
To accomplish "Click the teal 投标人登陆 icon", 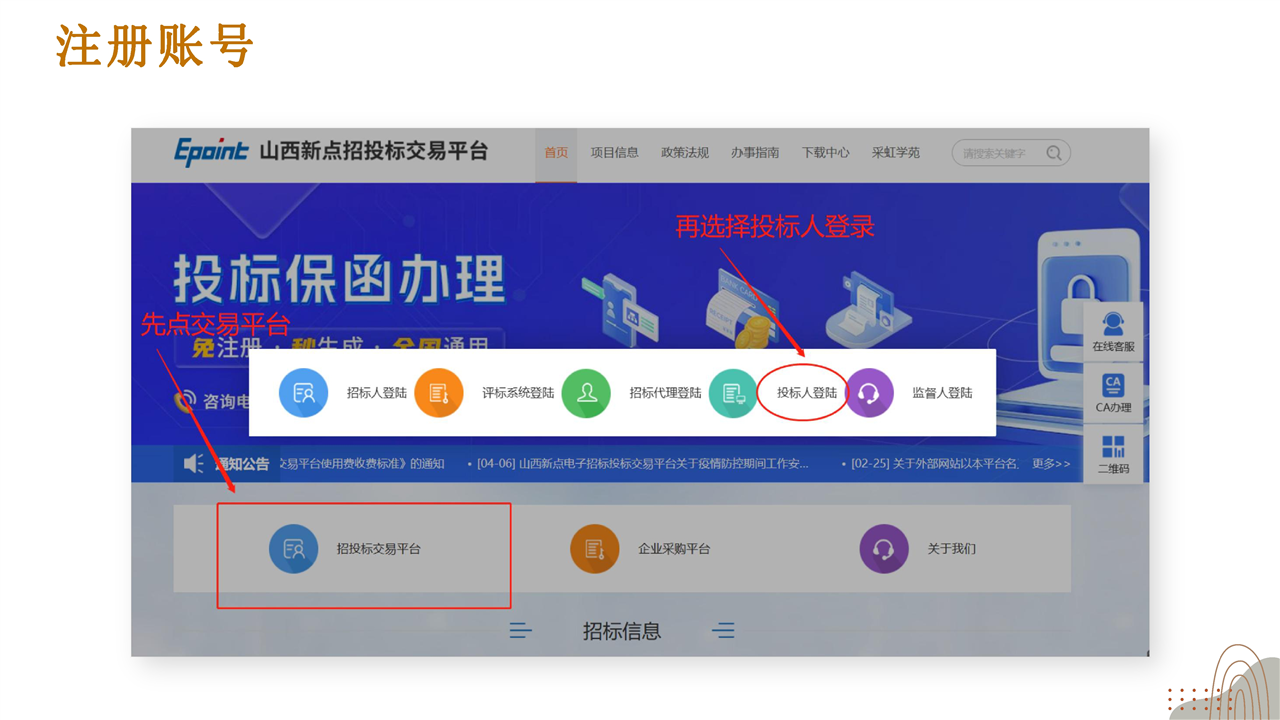I will [733, 393].
